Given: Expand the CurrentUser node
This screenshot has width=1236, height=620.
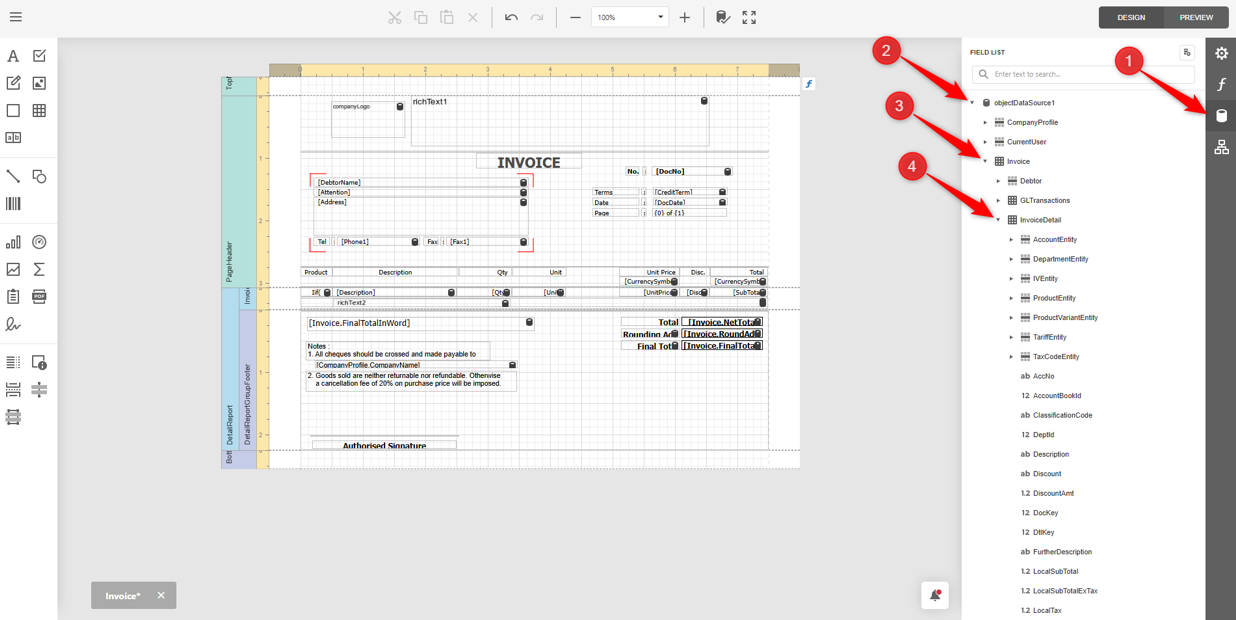Looking at the screenshot, I should (985, 142).
